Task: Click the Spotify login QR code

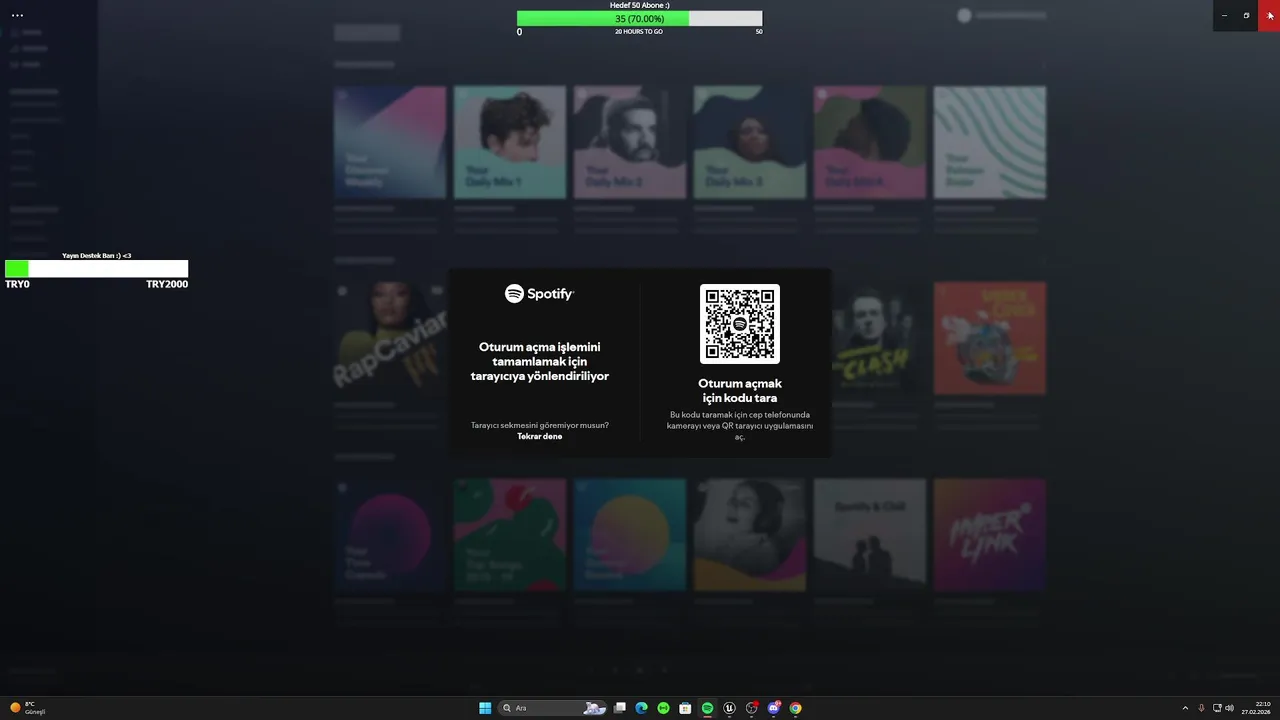Action: click(740, 324)
